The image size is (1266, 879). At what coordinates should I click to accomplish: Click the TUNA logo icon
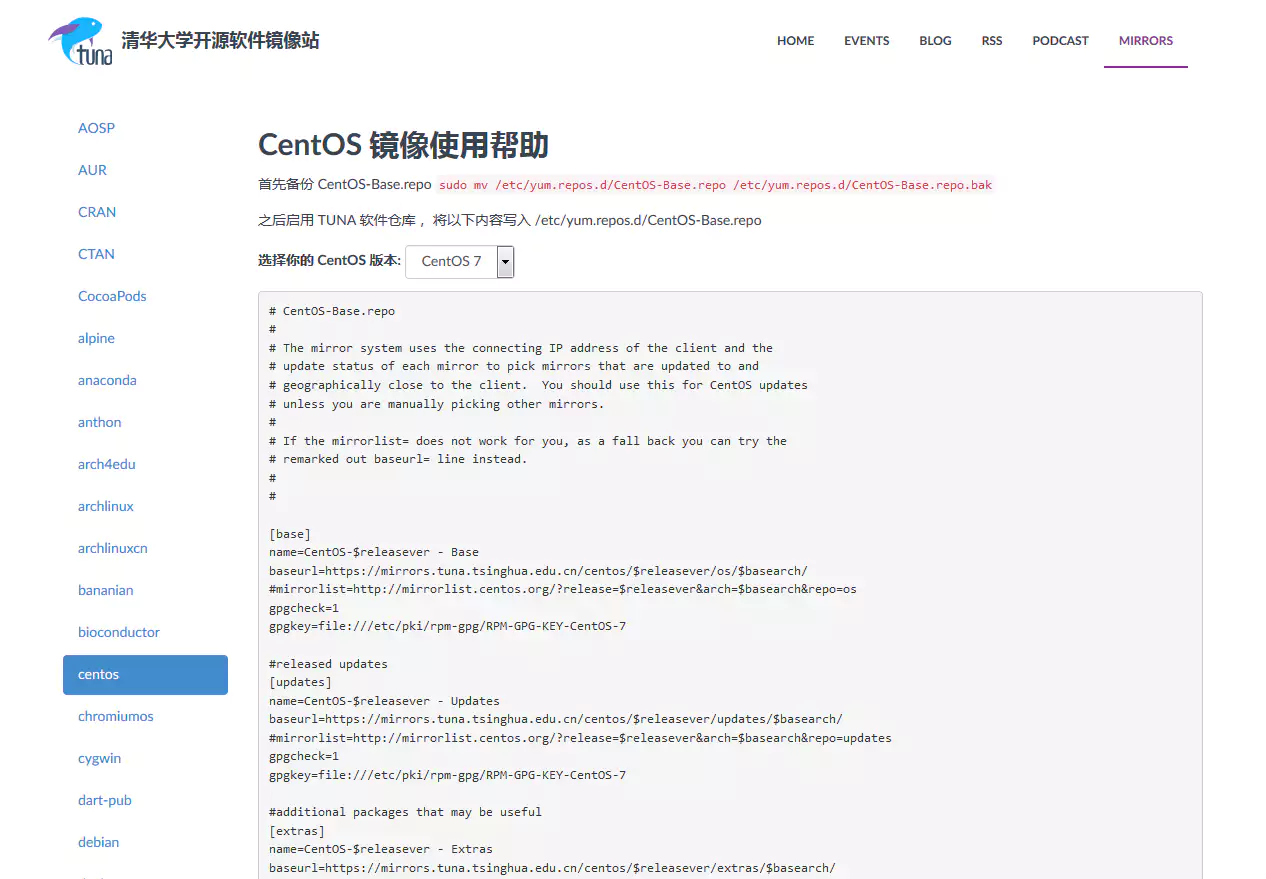pyautogui.click(x=78, y=40)
